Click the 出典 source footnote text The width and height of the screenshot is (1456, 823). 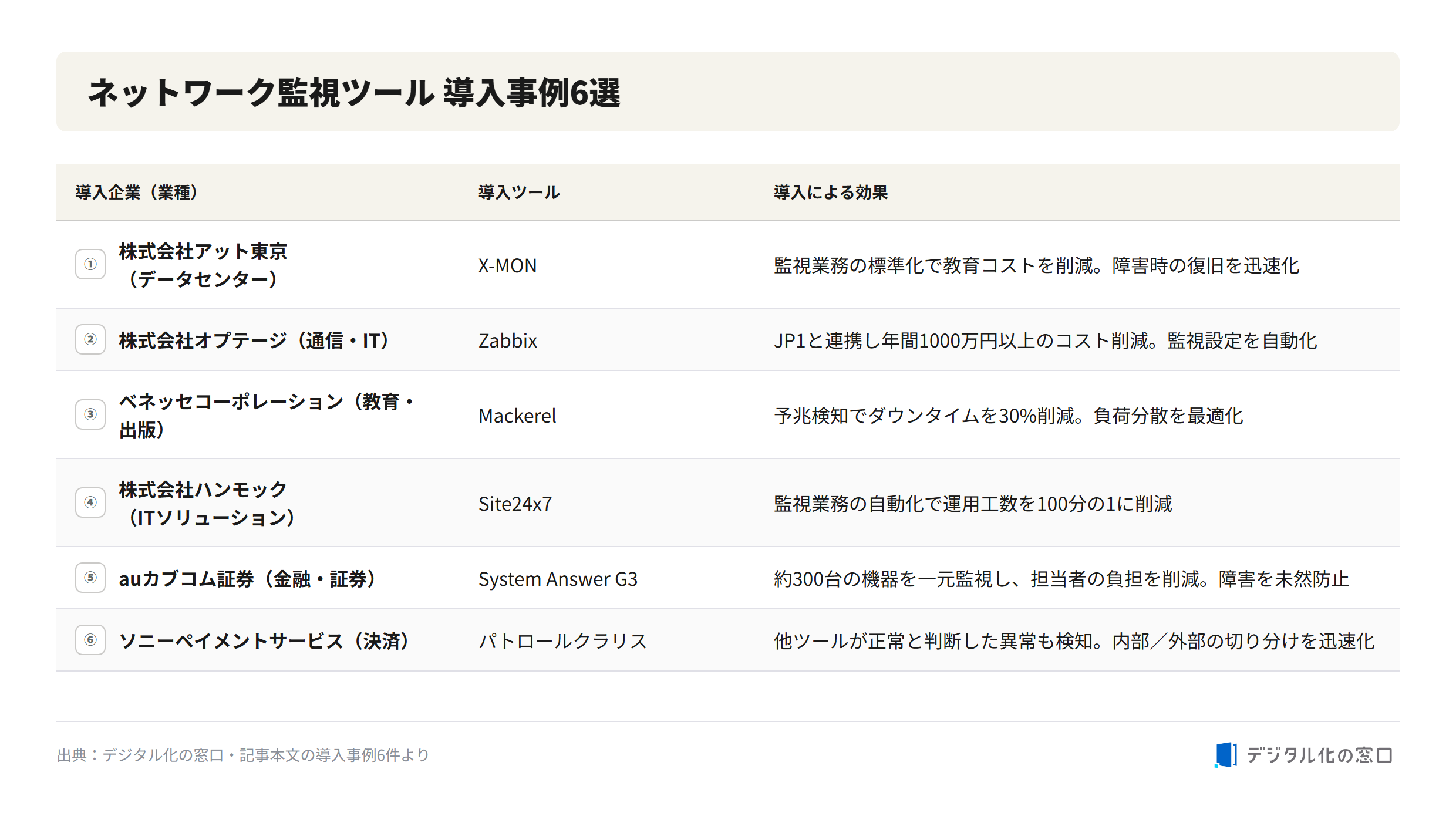[243, 755]
